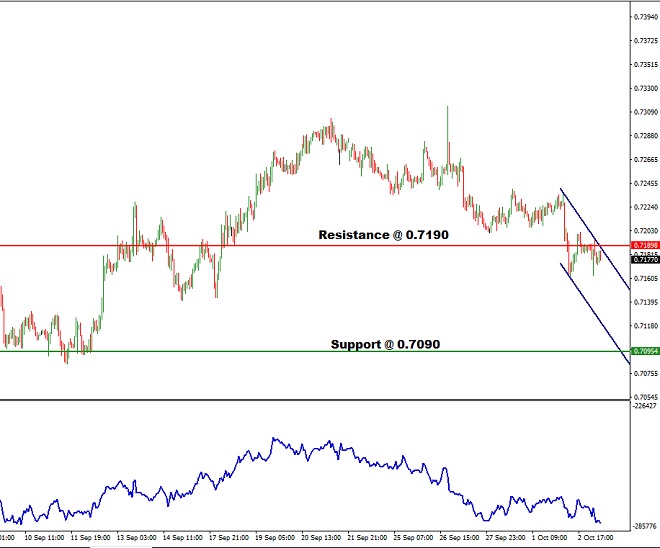Click the '14 Sep 11:00' time label
The height and width of the screenshot is (548, 660).
pos(183,537)
